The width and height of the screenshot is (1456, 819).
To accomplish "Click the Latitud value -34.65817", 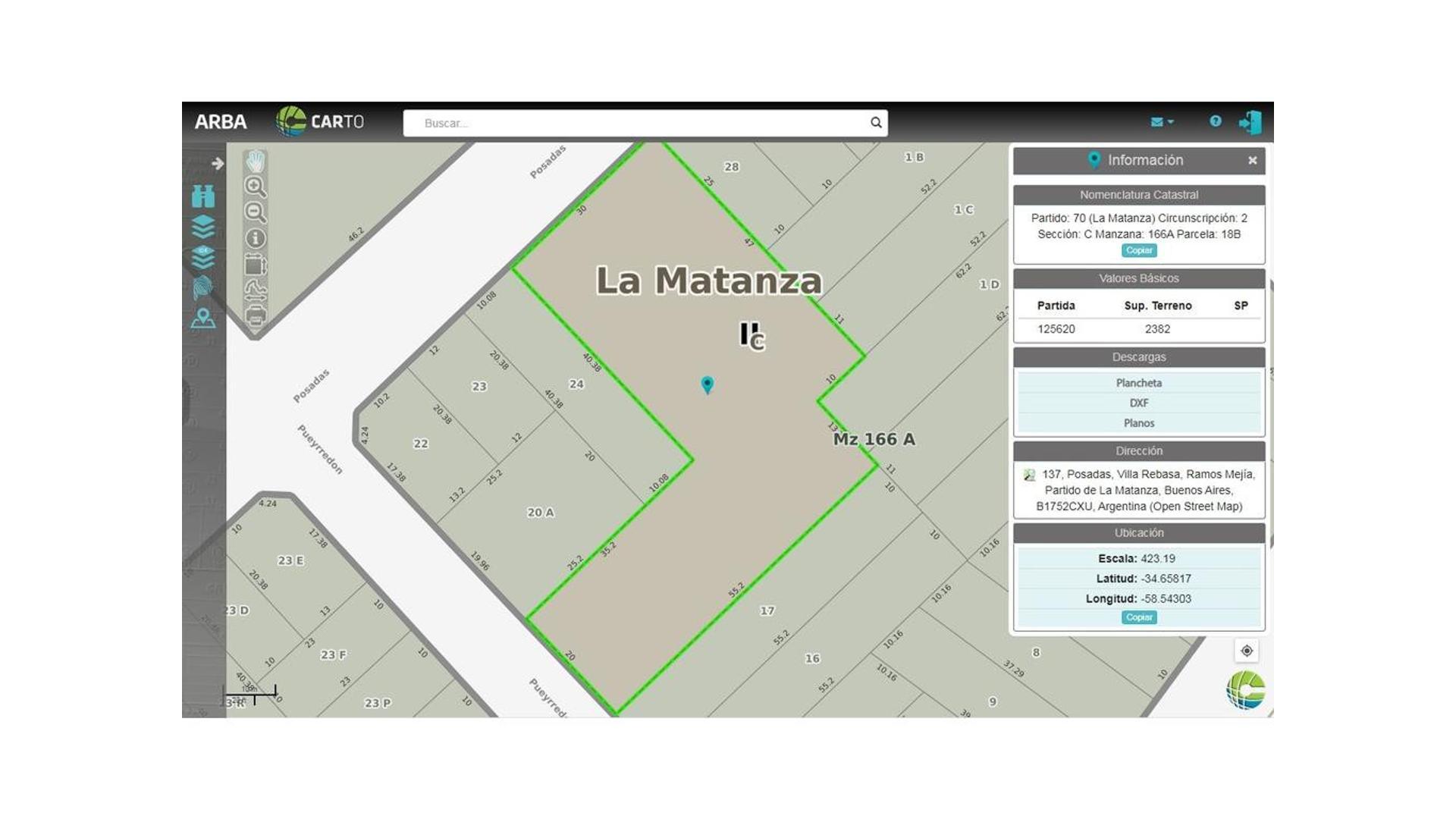I will point(1166,579).
